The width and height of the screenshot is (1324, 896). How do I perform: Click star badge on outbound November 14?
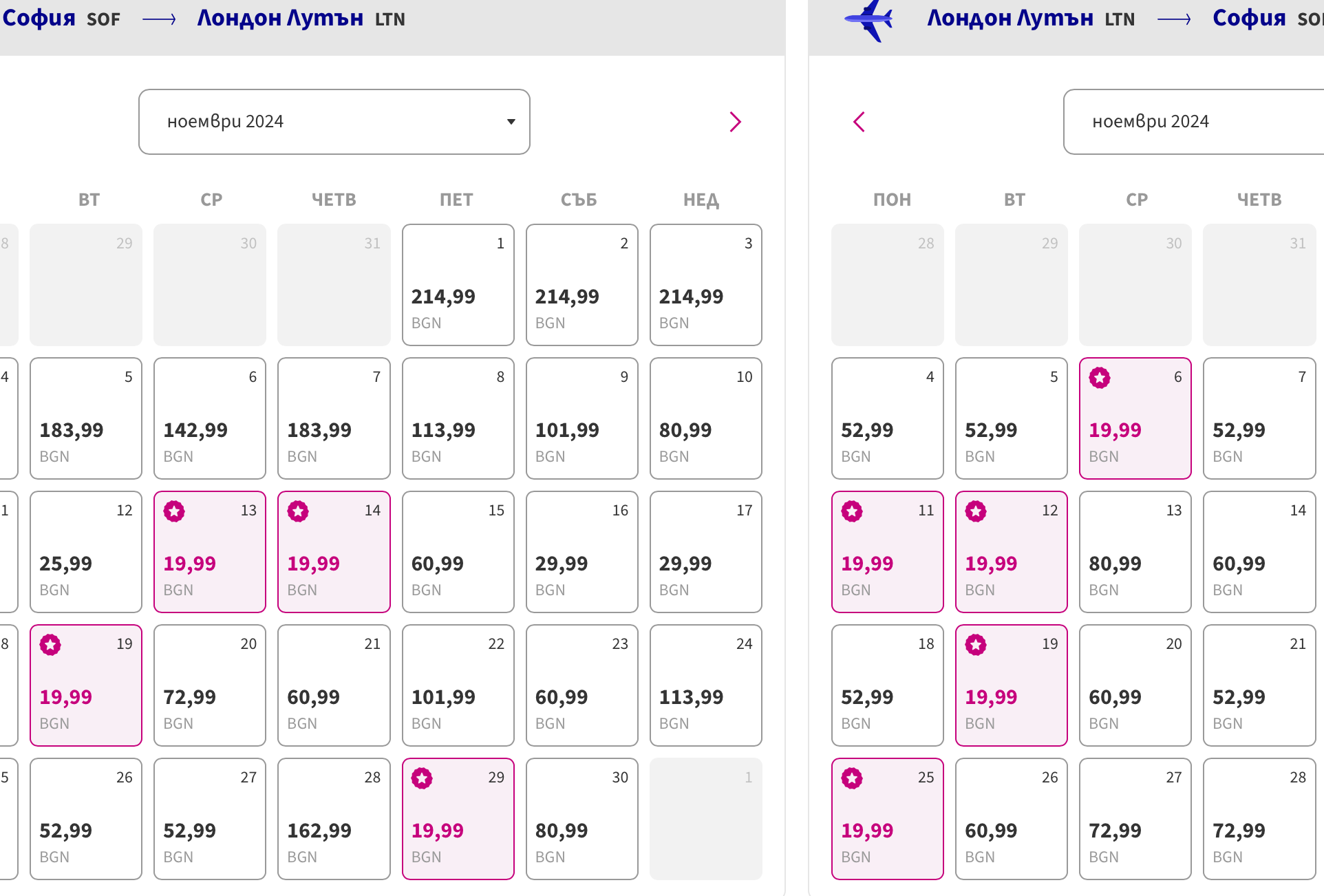pos(298,511)
